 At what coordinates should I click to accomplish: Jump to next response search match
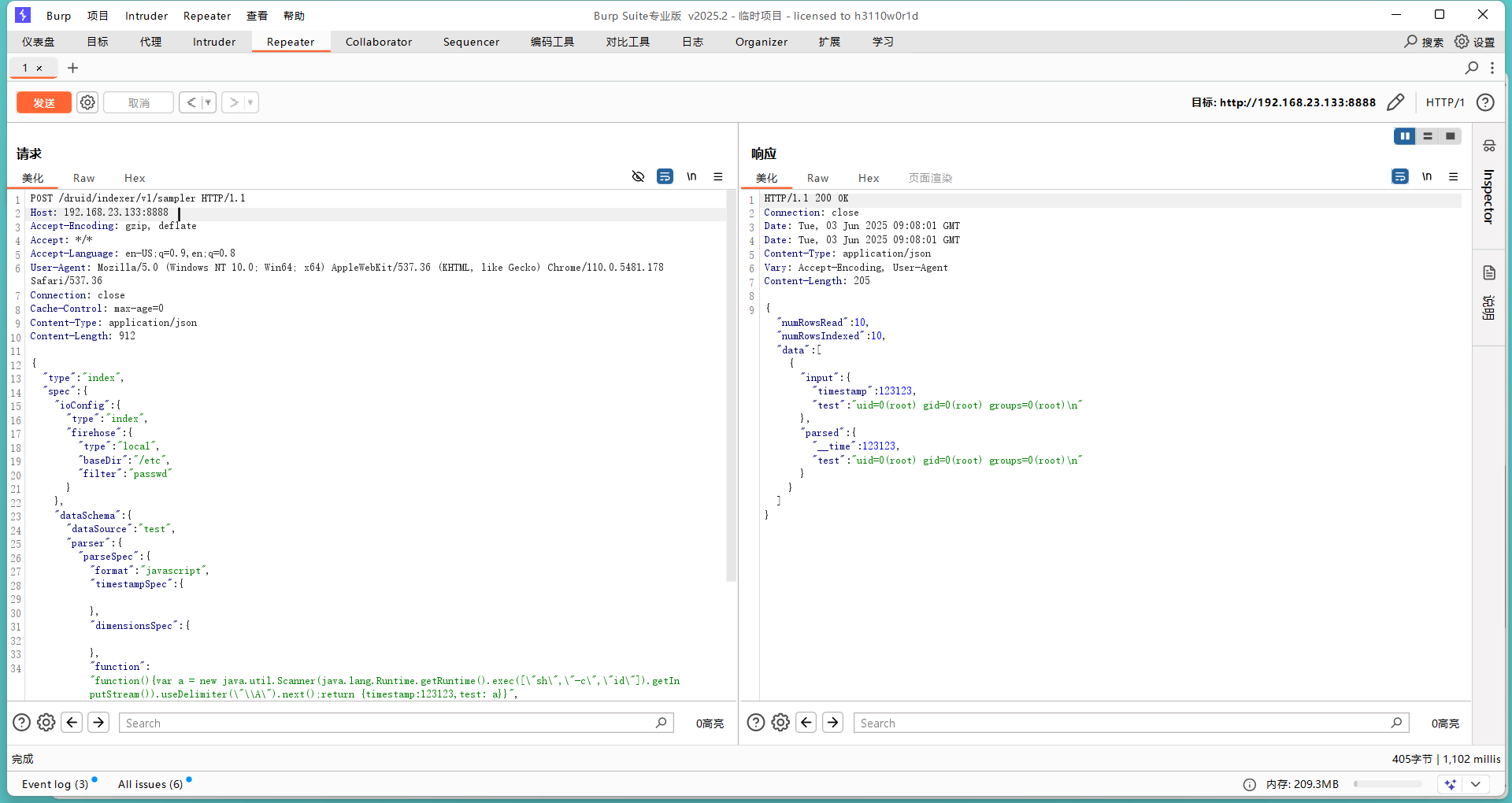point(832,723)
